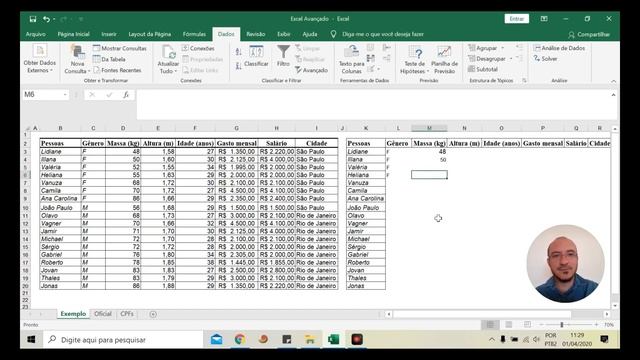Open Fontes Recentes

[117, 70]
